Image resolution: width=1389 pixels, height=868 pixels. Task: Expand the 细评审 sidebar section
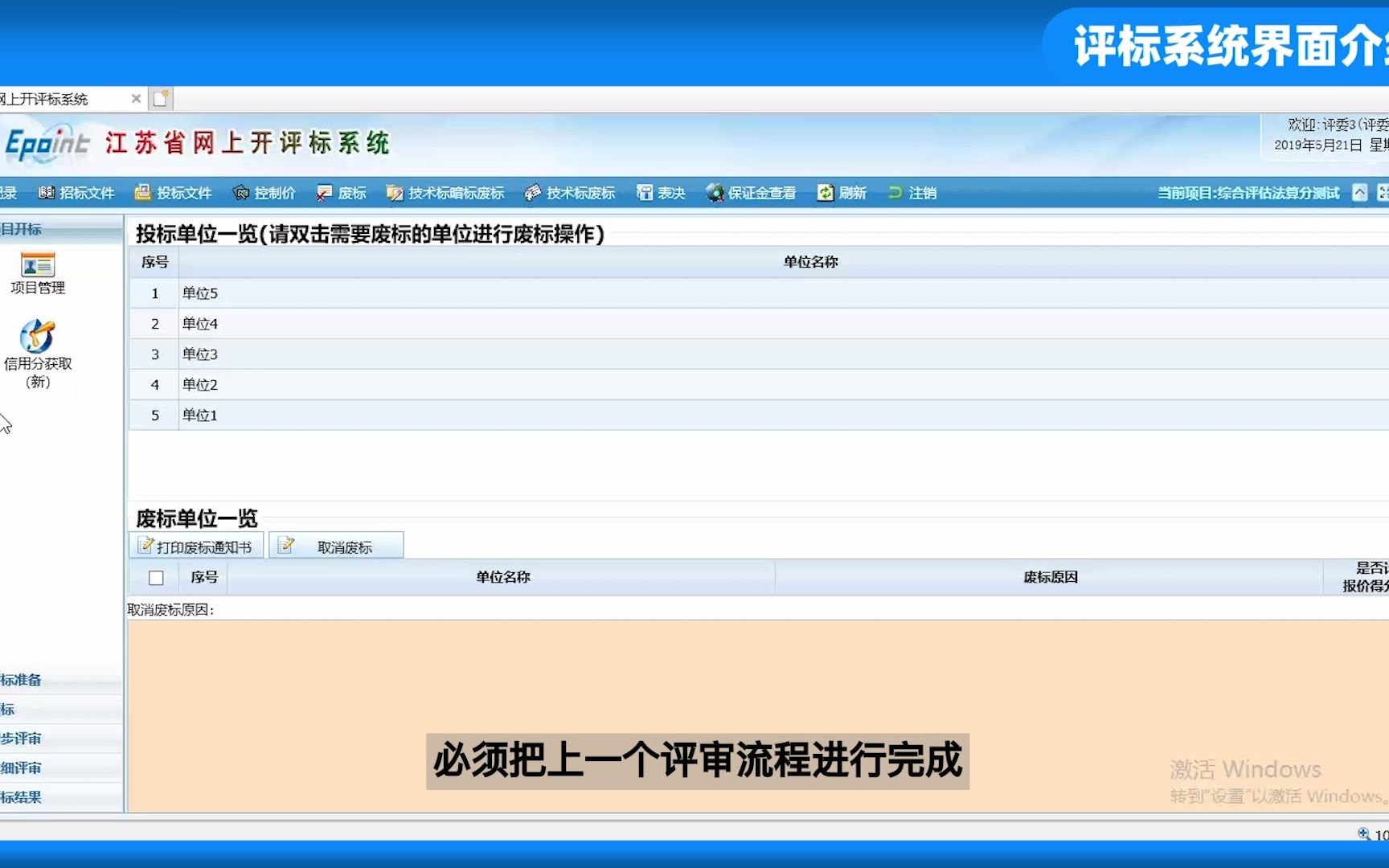point(60,768)
